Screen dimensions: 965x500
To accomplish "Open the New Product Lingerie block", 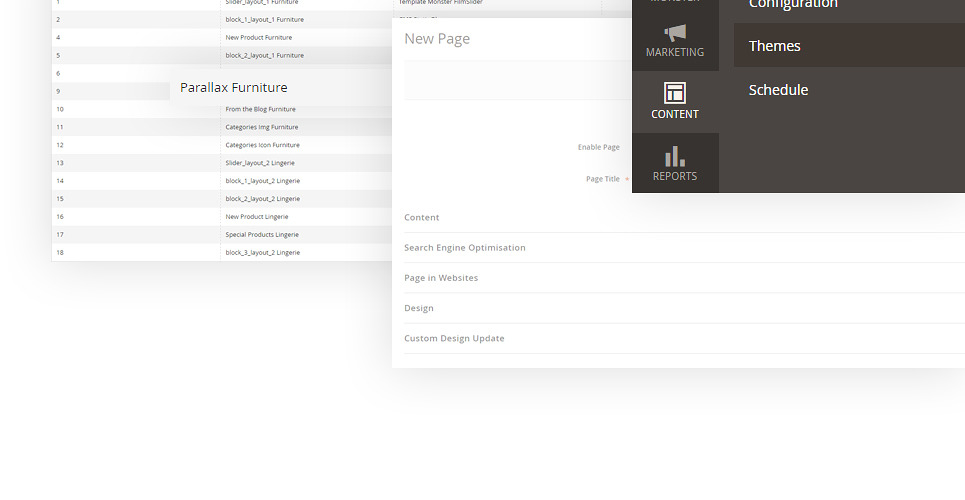I will click(x=259, y=217).
